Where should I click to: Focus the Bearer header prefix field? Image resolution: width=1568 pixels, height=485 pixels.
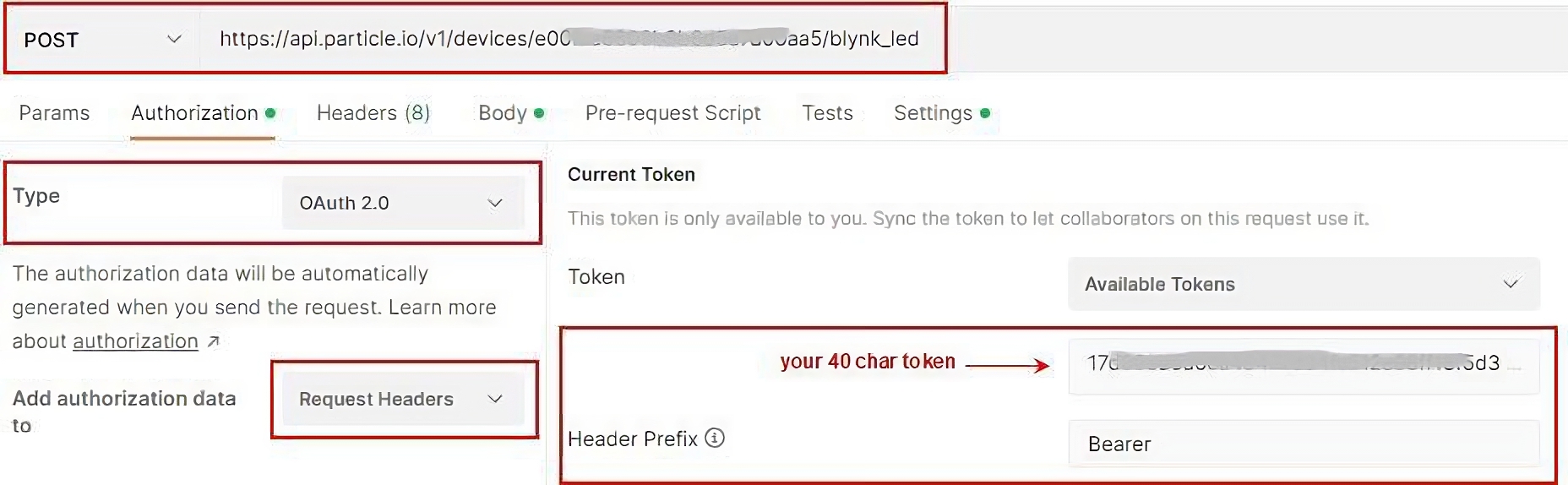[x=1303, y=444]
